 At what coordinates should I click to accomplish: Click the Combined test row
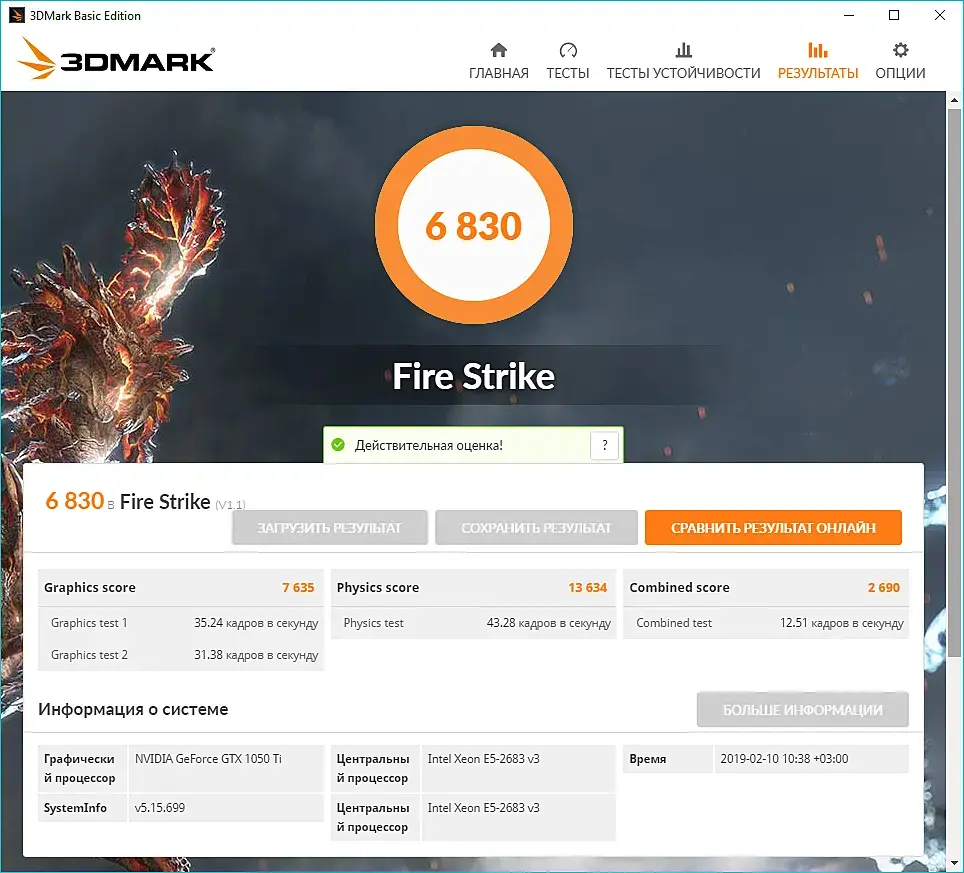click(766, 623)
